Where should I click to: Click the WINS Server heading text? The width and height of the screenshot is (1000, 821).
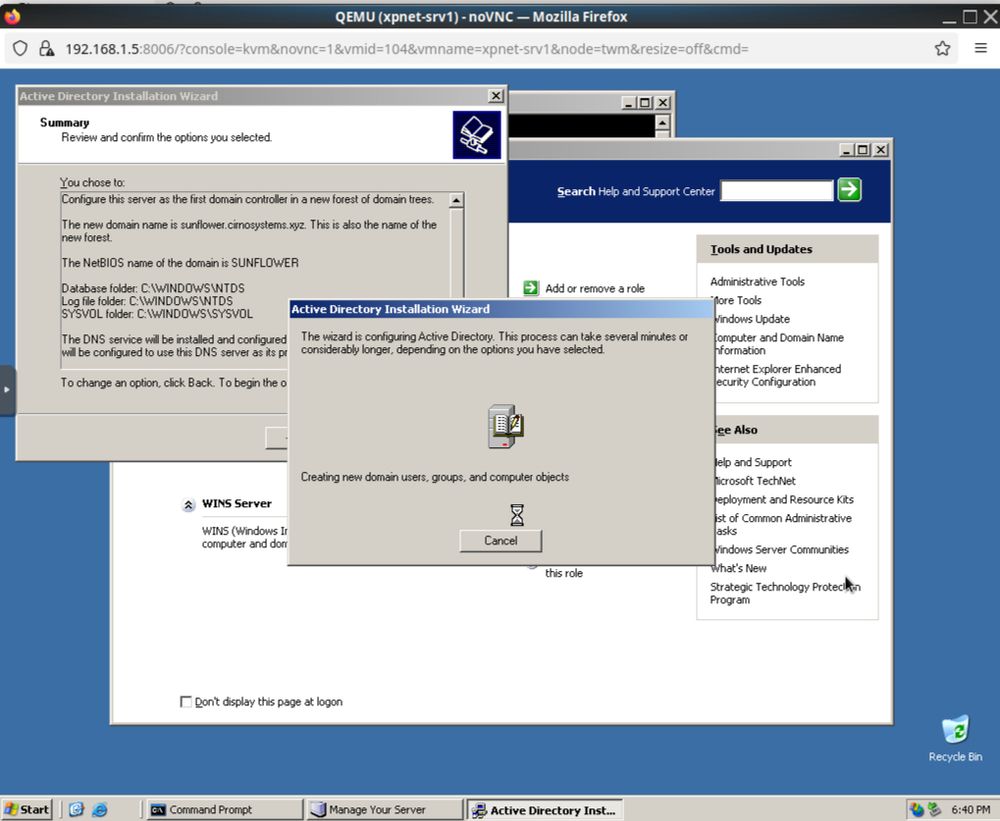pos(237,503)
